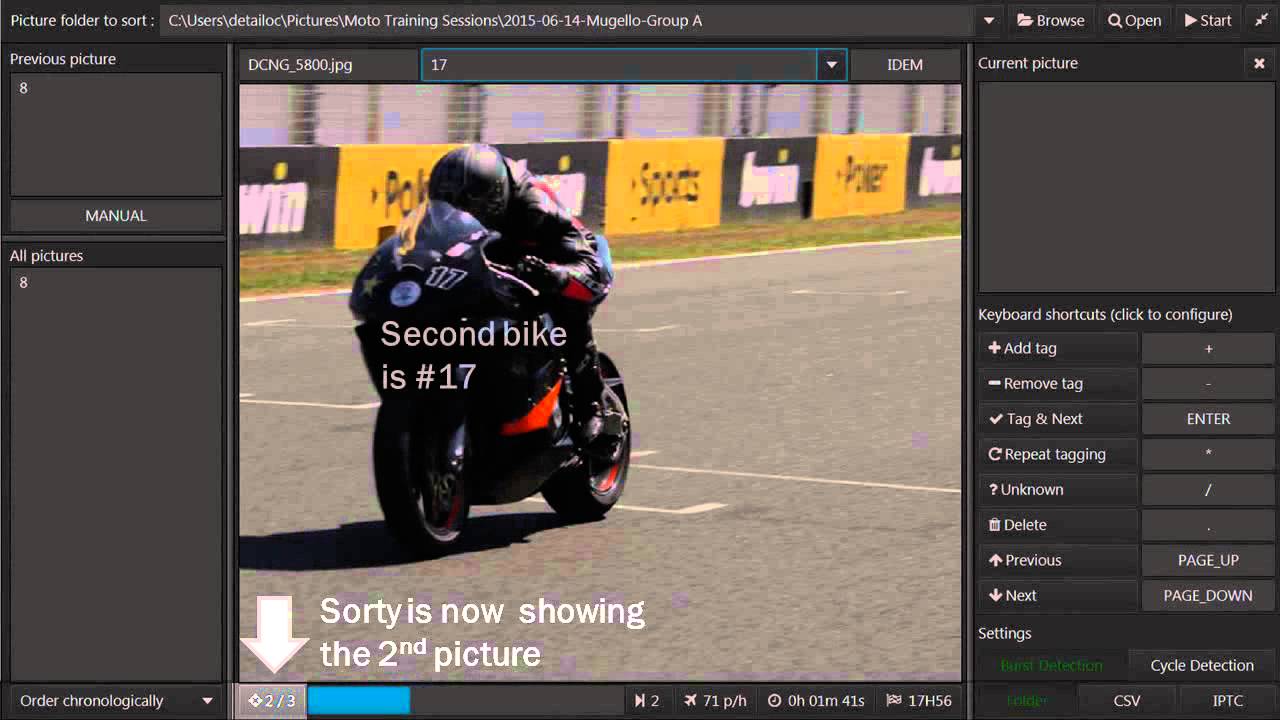Viewport: 1280px width, 720px height.
Task: Click the Remove tag shortcut button
Action: tap(1058, 384)
